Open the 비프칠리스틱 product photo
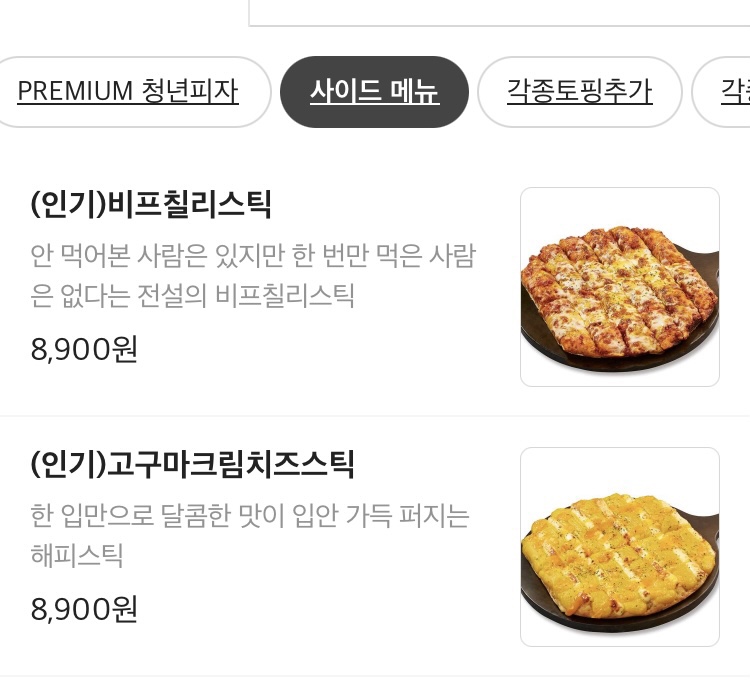 [620, 287]
